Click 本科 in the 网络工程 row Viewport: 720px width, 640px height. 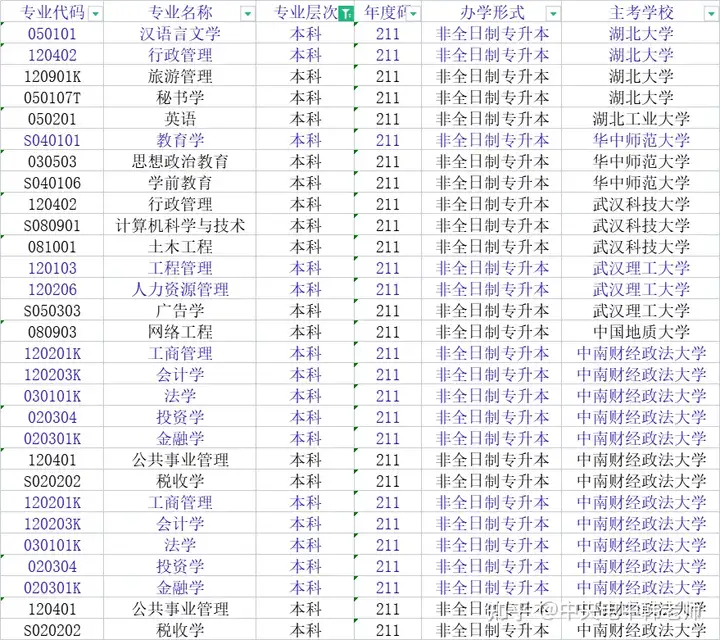pyautogui.click(x=305, y=332)
